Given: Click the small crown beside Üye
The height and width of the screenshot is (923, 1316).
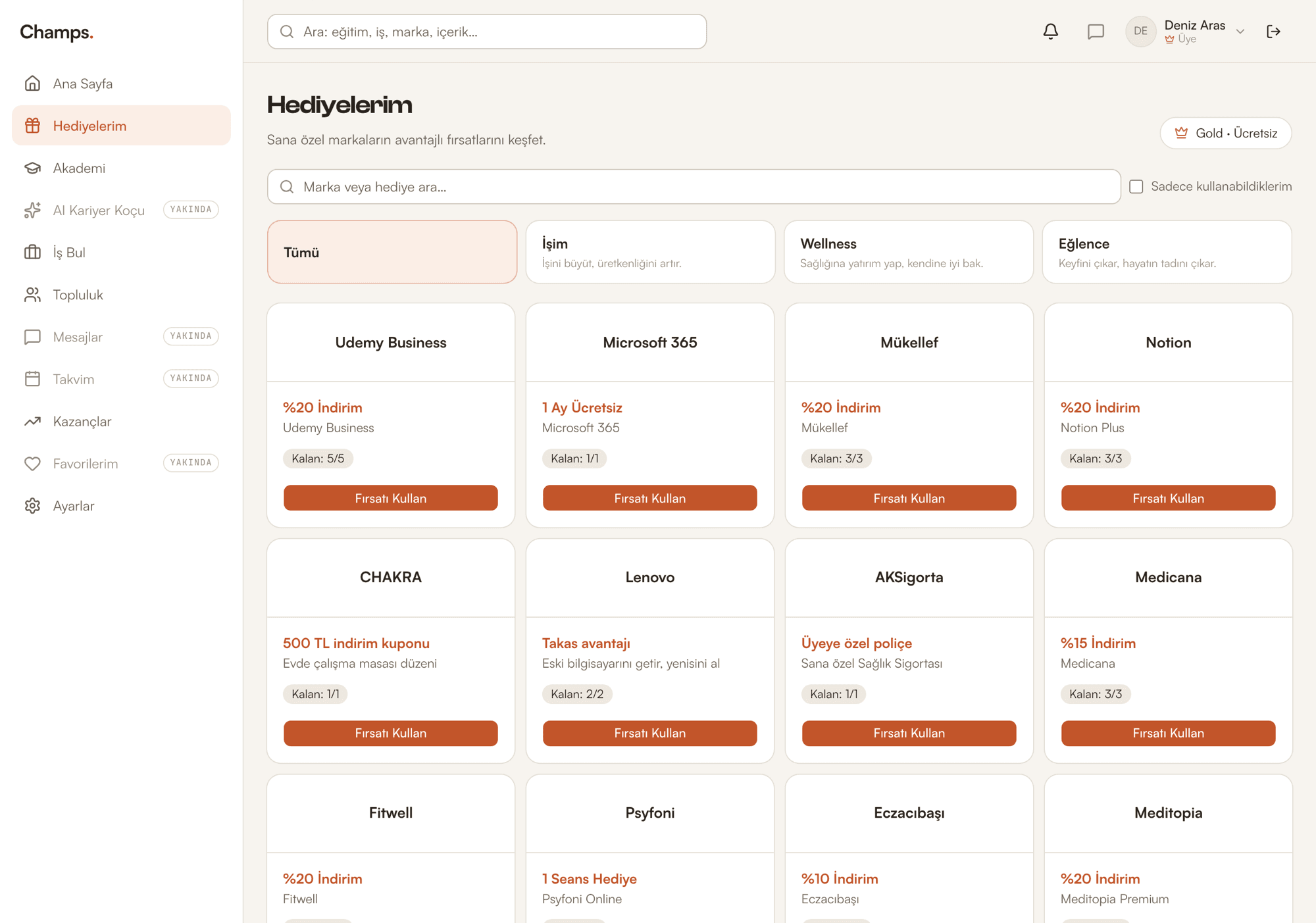Looking at the screenshot, I should click(1169, 39).
